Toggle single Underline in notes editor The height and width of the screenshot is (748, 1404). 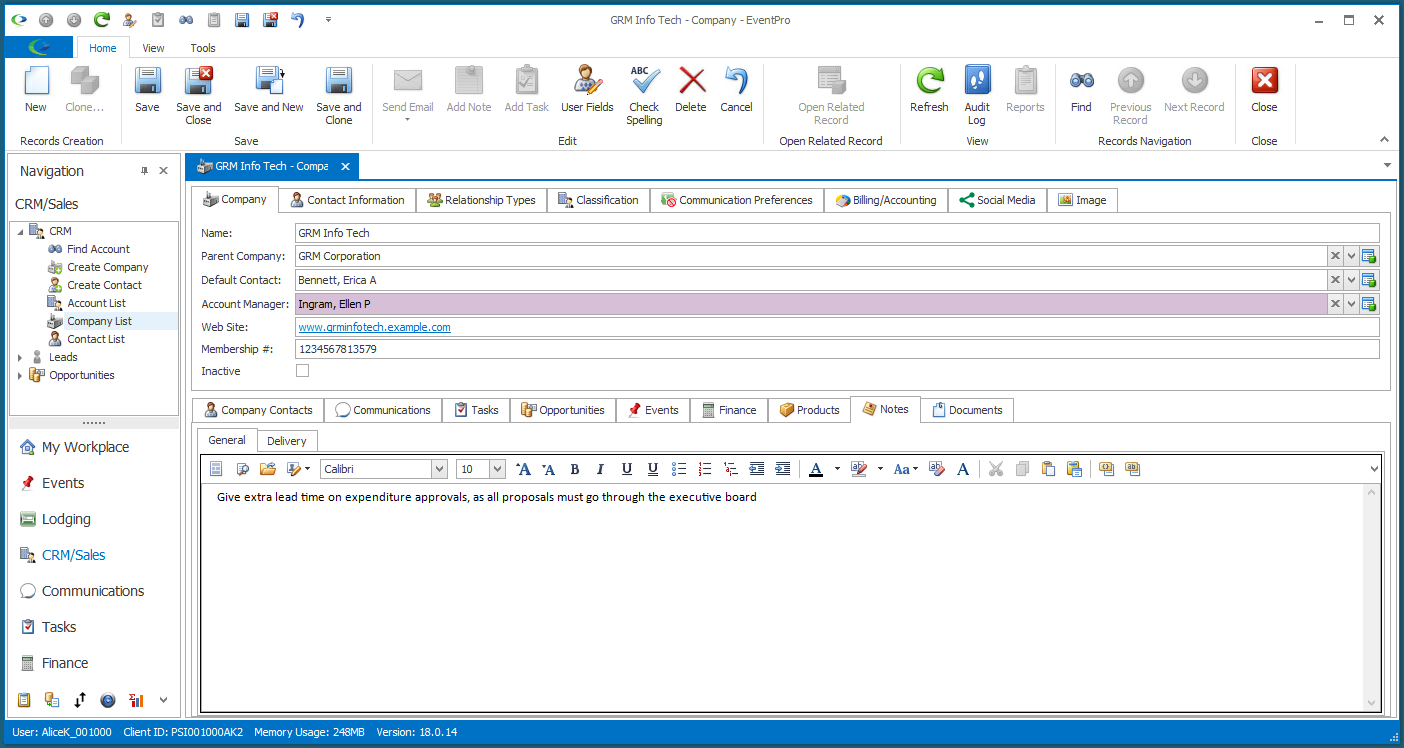click(x=627, y=468)
